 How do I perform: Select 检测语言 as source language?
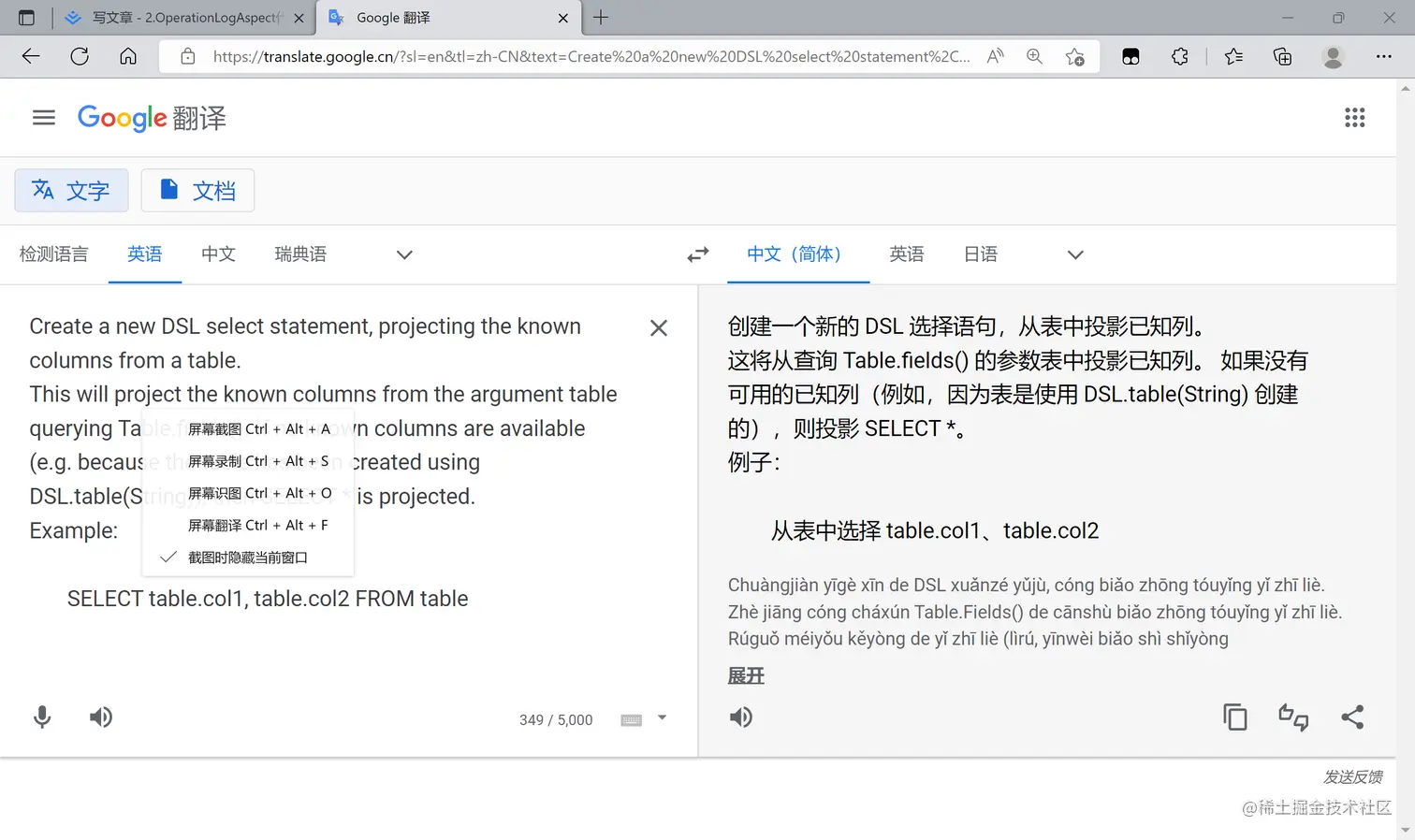point(54,254)
